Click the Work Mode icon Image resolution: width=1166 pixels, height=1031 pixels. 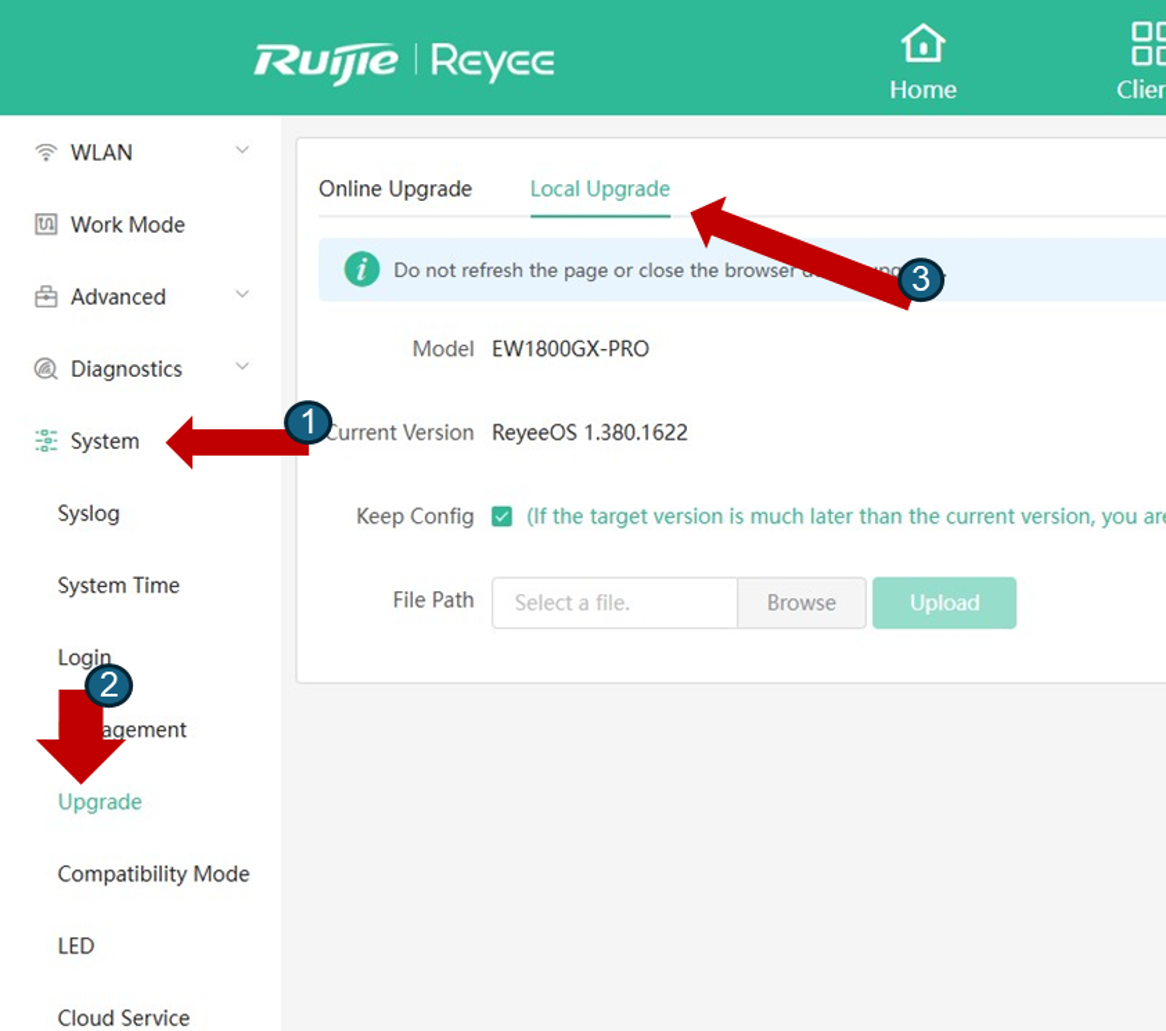tap(46, 224)
